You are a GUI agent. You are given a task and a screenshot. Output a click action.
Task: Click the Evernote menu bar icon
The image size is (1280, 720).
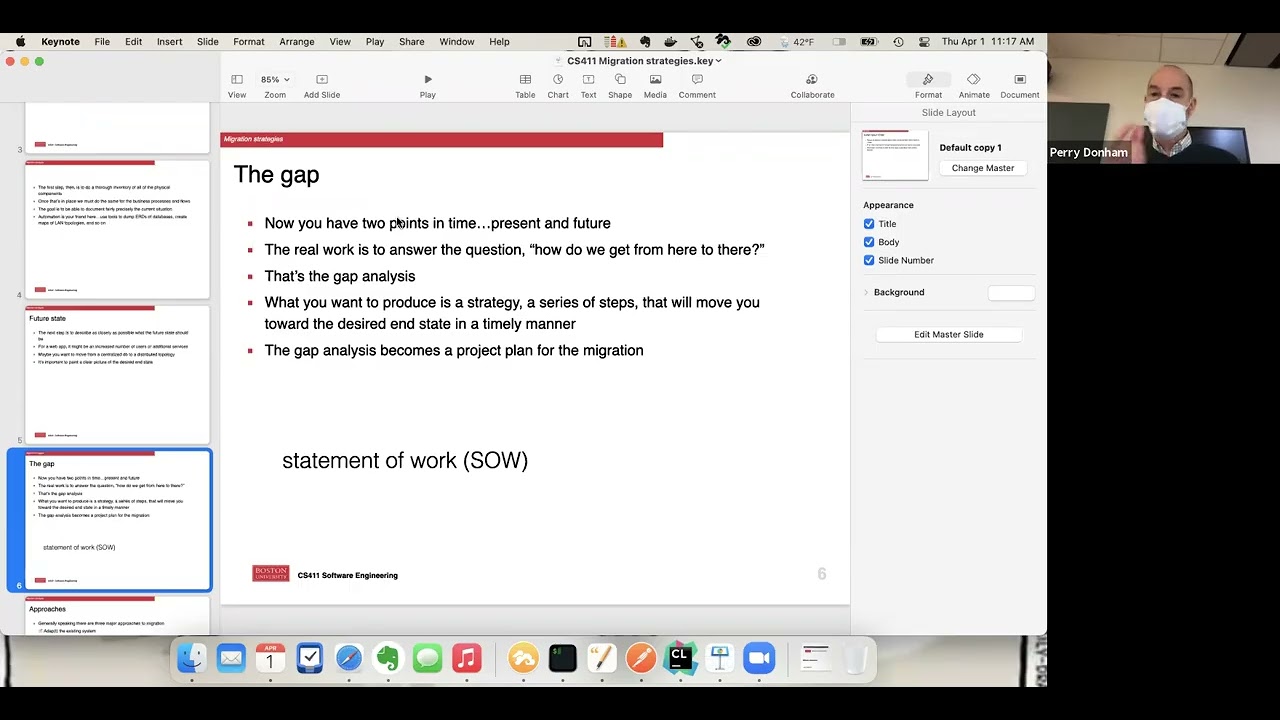[646, 42]
